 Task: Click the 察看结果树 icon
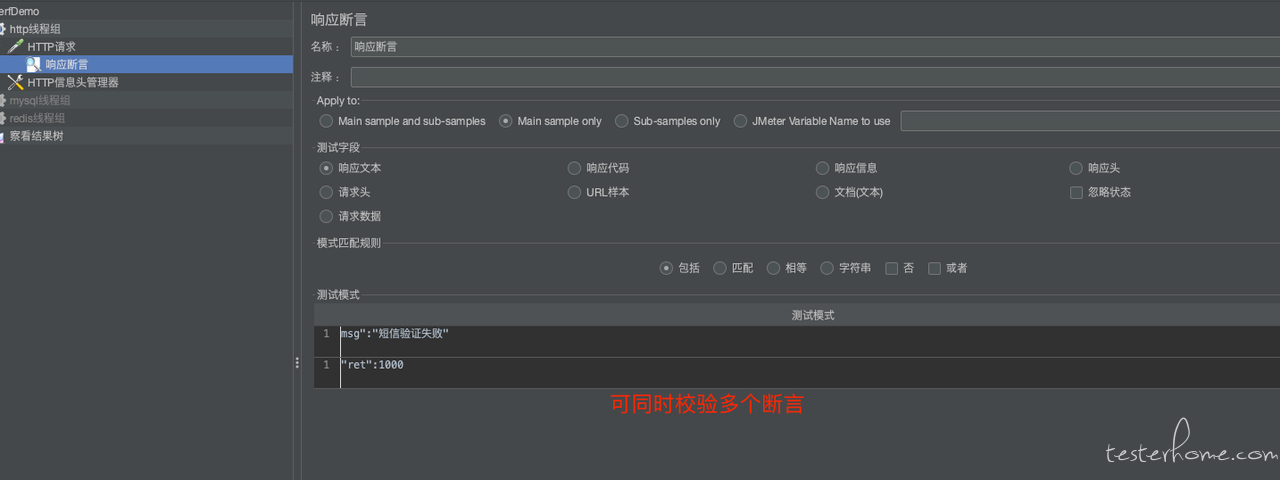pyautogui.click(x=2, y=136)
